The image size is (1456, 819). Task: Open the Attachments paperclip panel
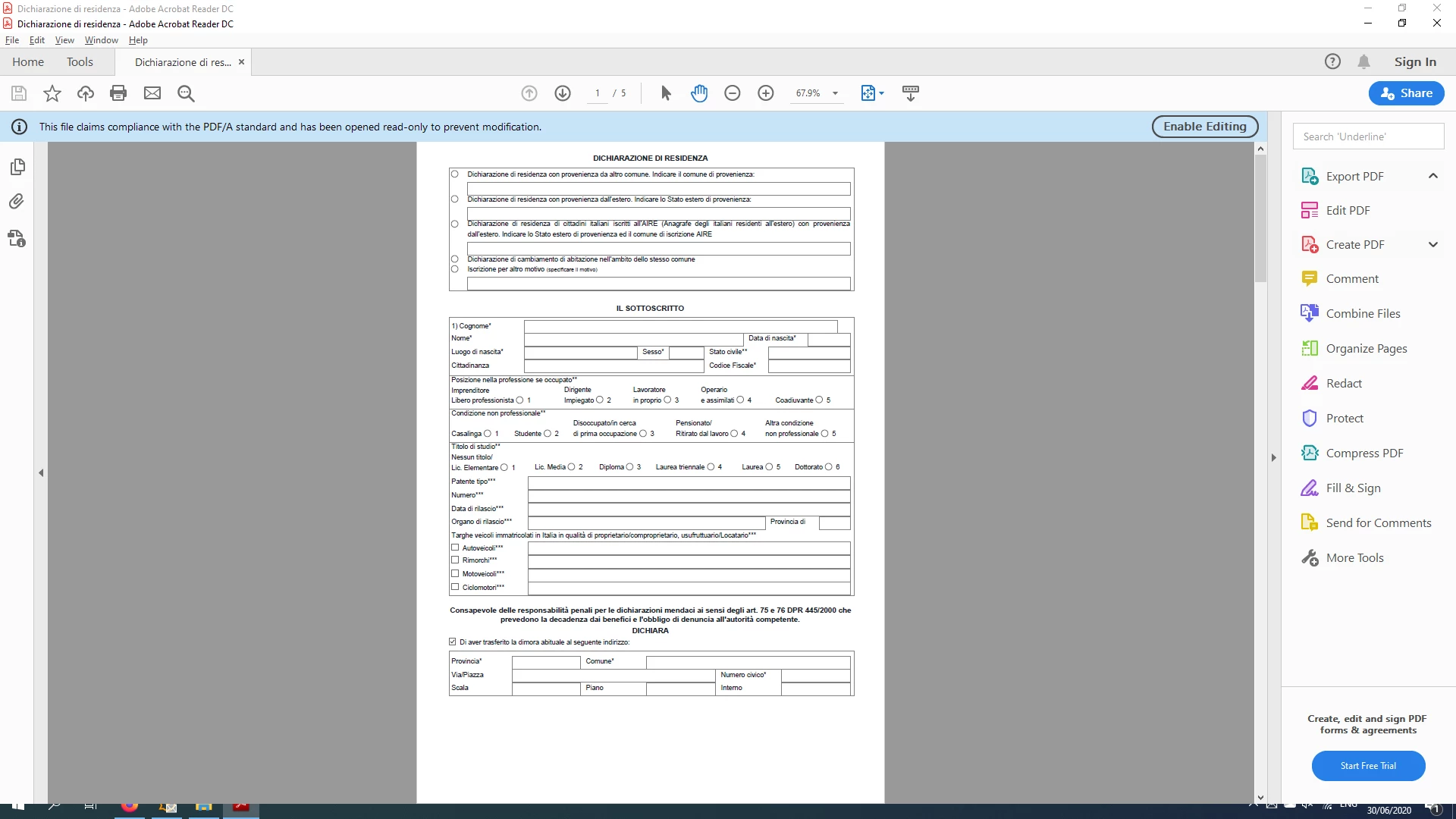click(x=17, y=202)
